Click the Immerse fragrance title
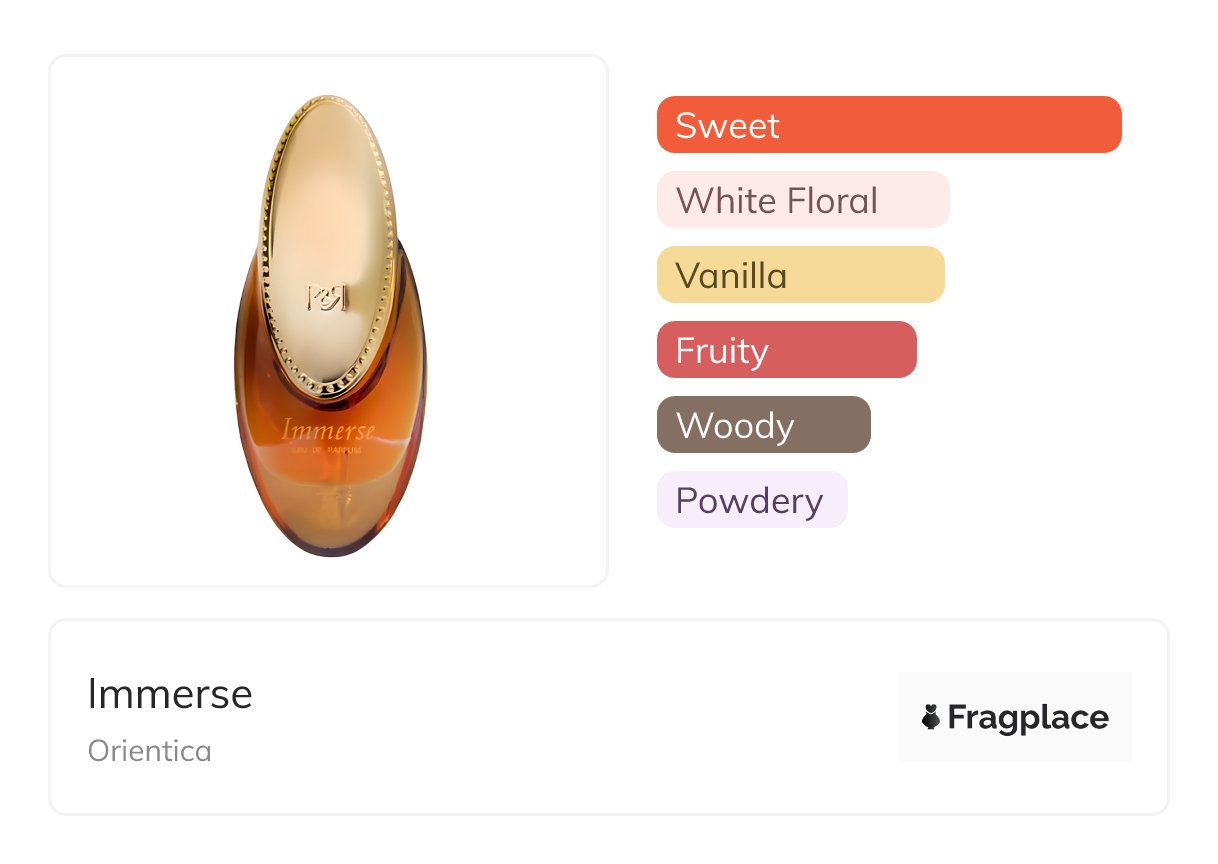Screen dimensions: 1218x864 pyautogui.click(x=170, y=694)
